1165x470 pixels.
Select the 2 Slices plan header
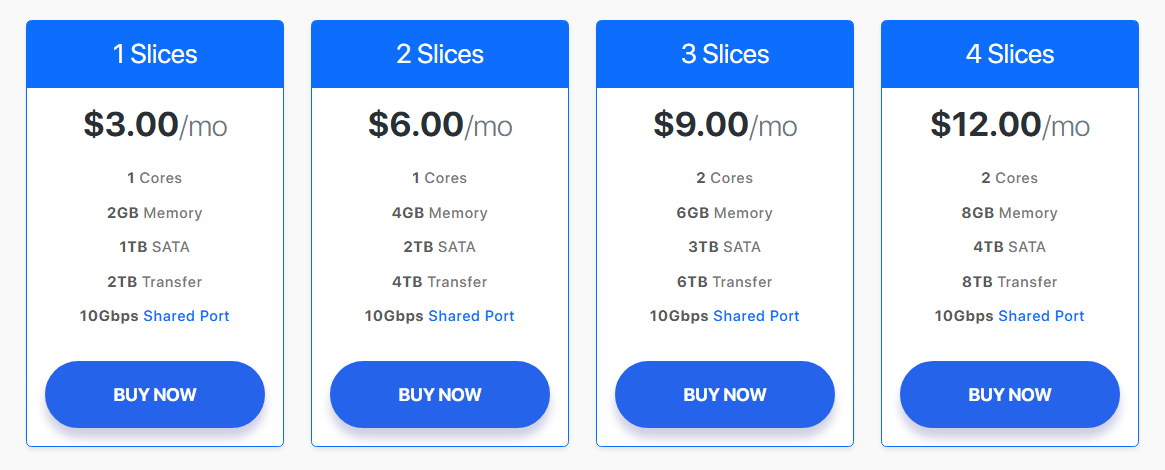(x=440, y=54)
